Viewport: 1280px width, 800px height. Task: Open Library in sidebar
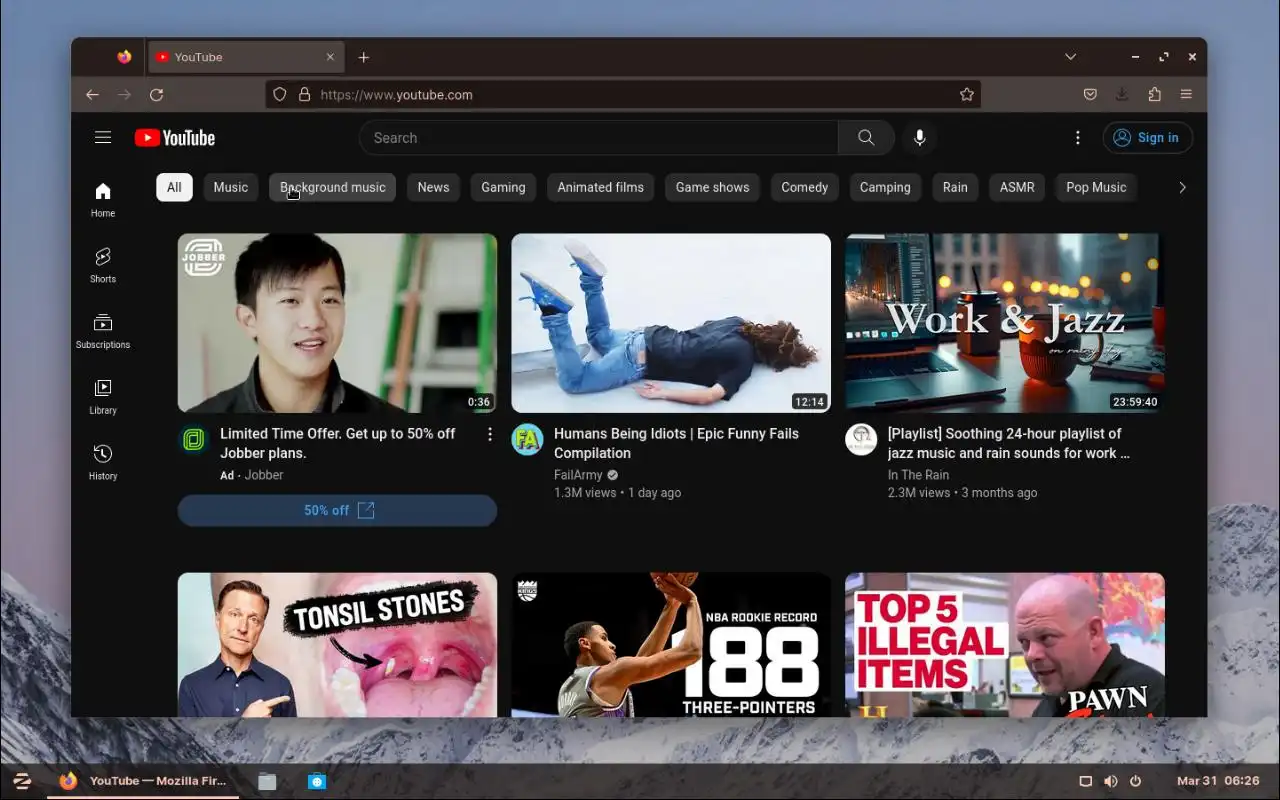click(x=103, y=396)
